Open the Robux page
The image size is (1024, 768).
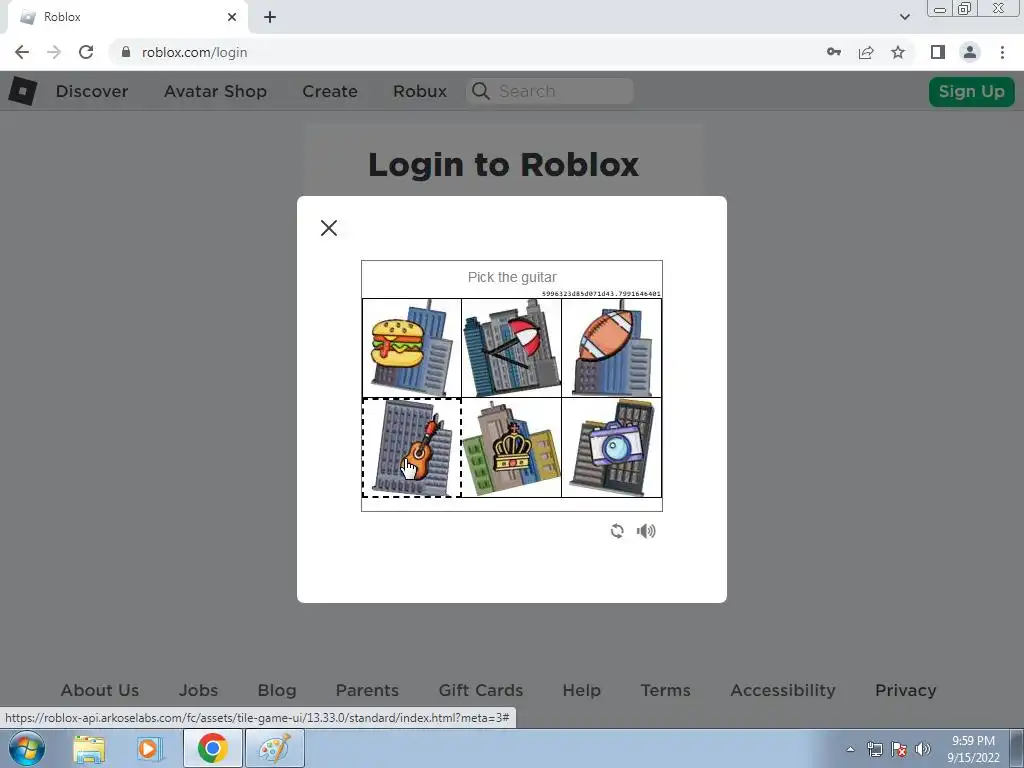[420, 91]
